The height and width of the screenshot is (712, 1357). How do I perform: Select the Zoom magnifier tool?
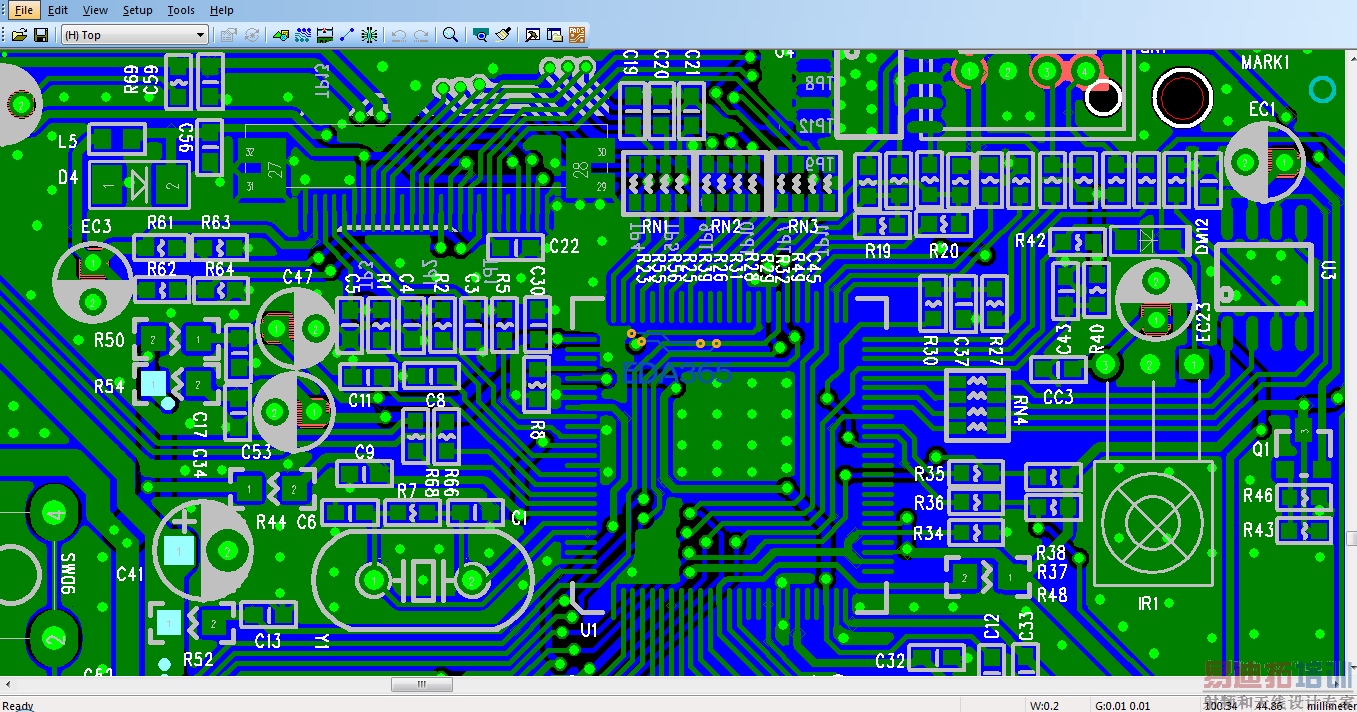click(x=451, y=35)
